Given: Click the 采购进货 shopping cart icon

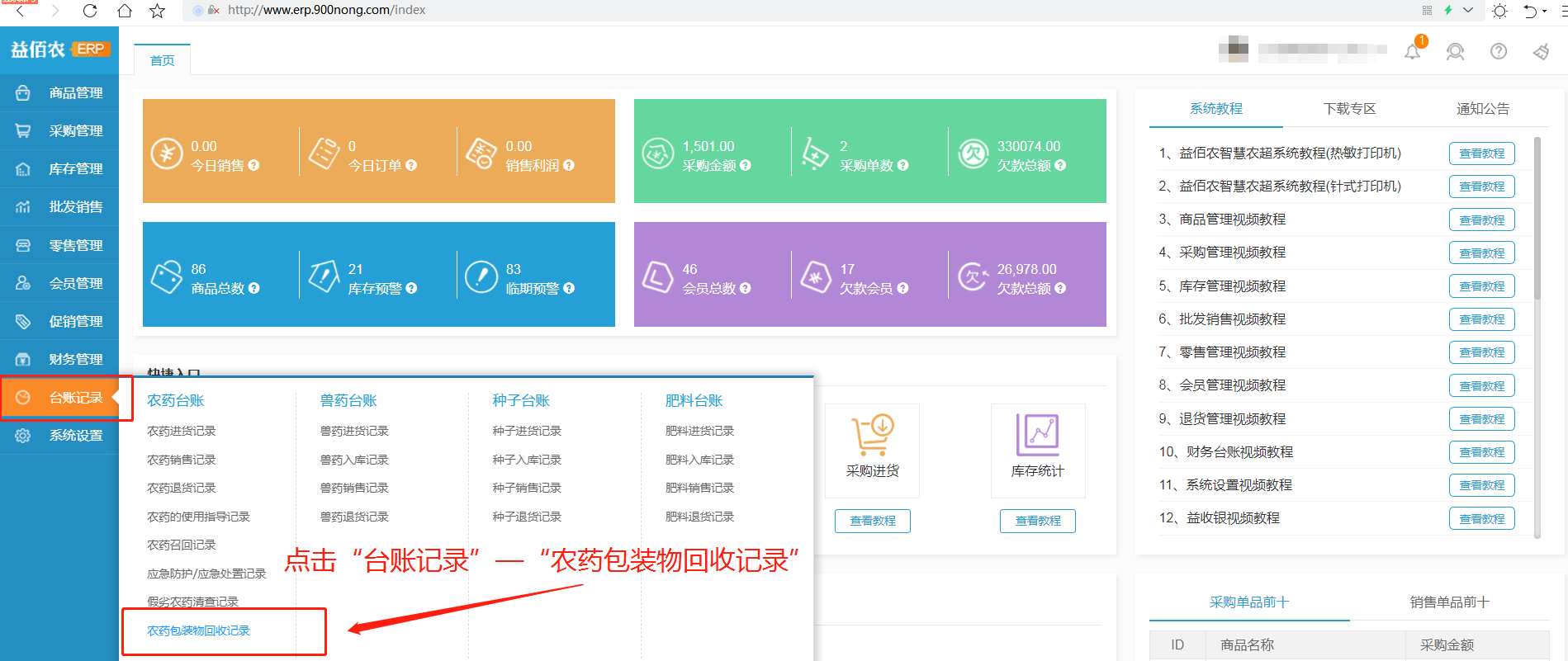Looking at the screenshot, I should click(872, 435).
